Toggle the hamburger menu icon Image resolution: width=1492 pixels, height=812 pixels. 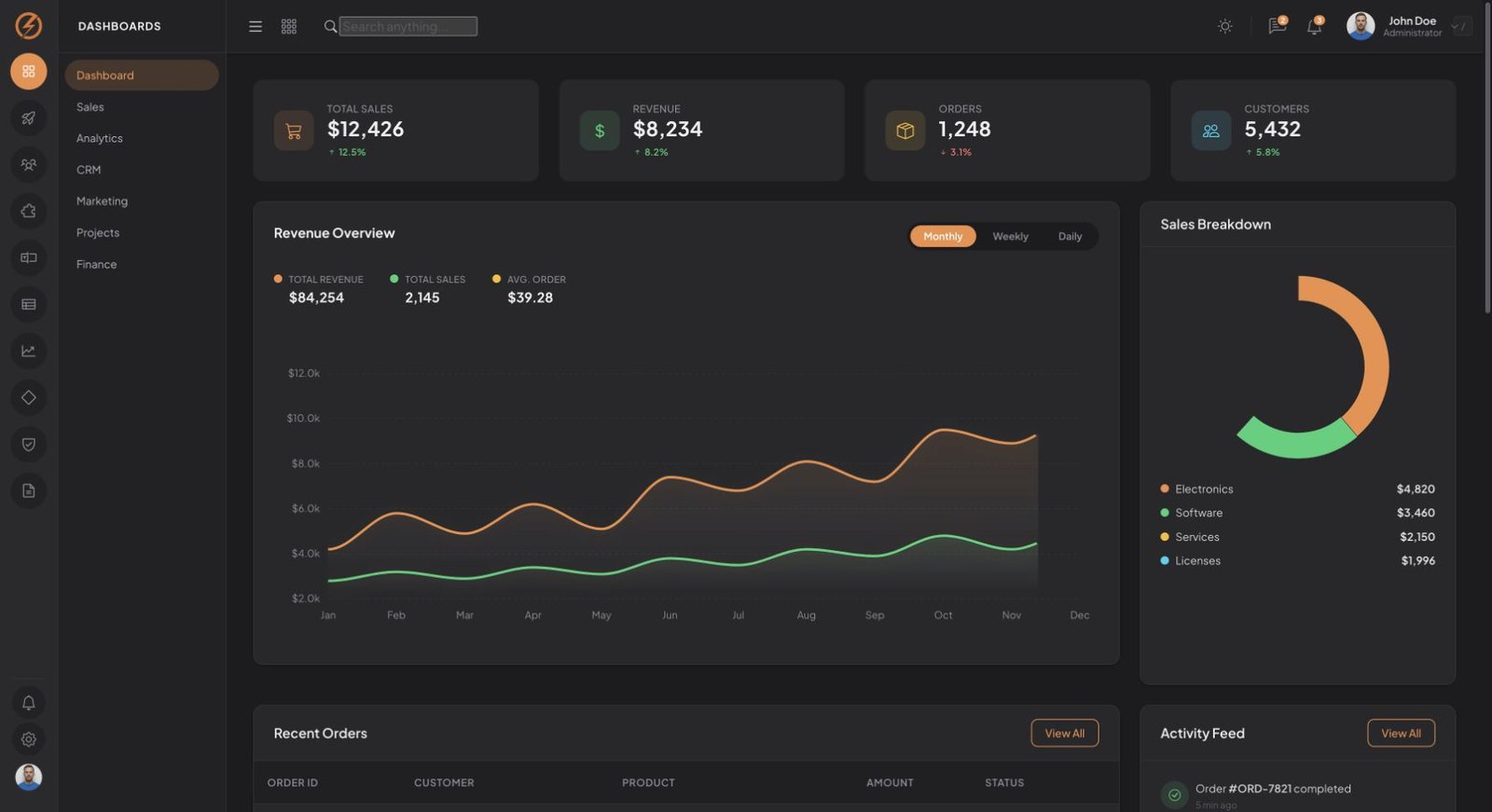pos(255,26)
